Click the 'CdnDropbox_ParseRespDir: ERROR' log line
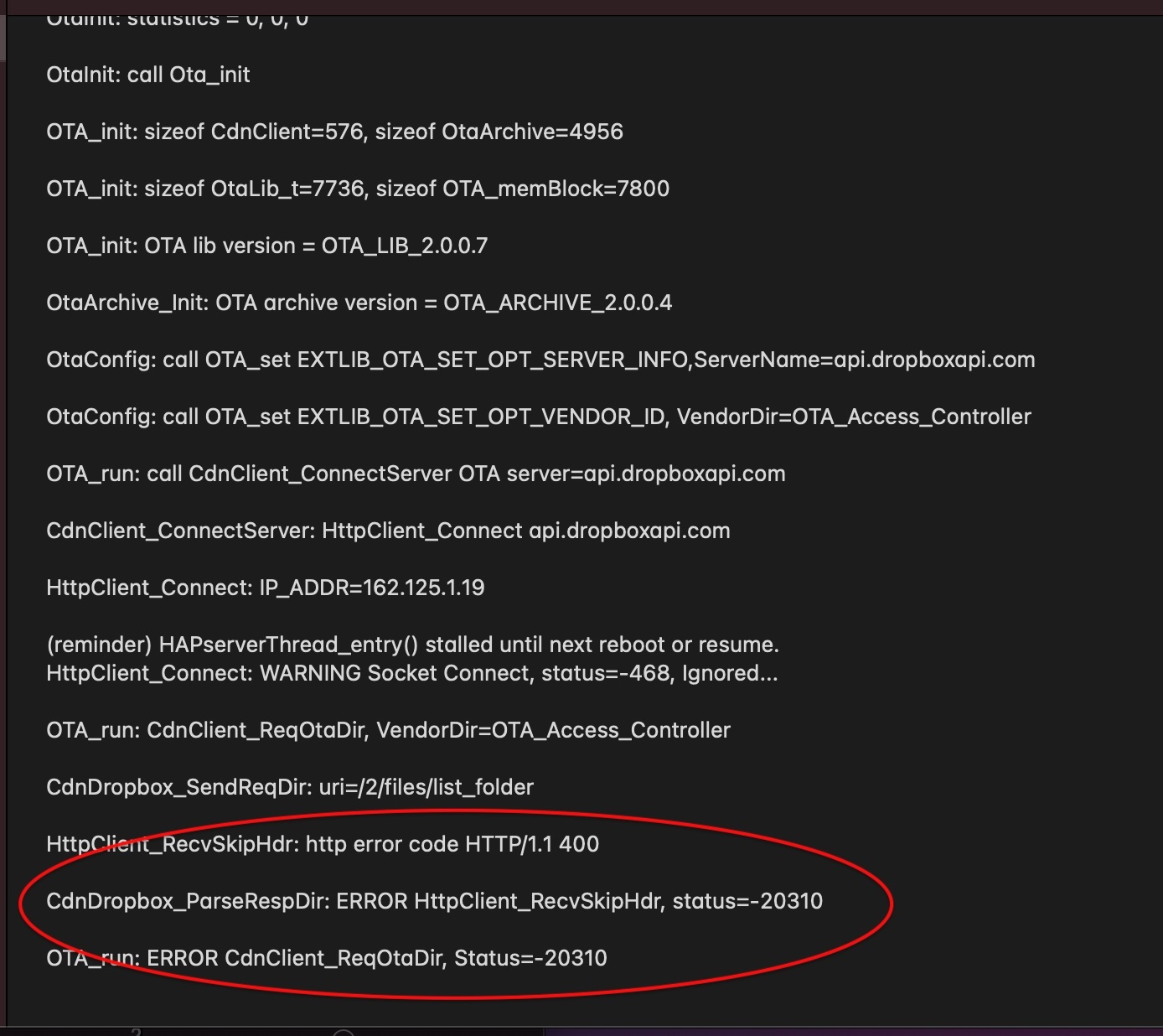 click(434, 901)
